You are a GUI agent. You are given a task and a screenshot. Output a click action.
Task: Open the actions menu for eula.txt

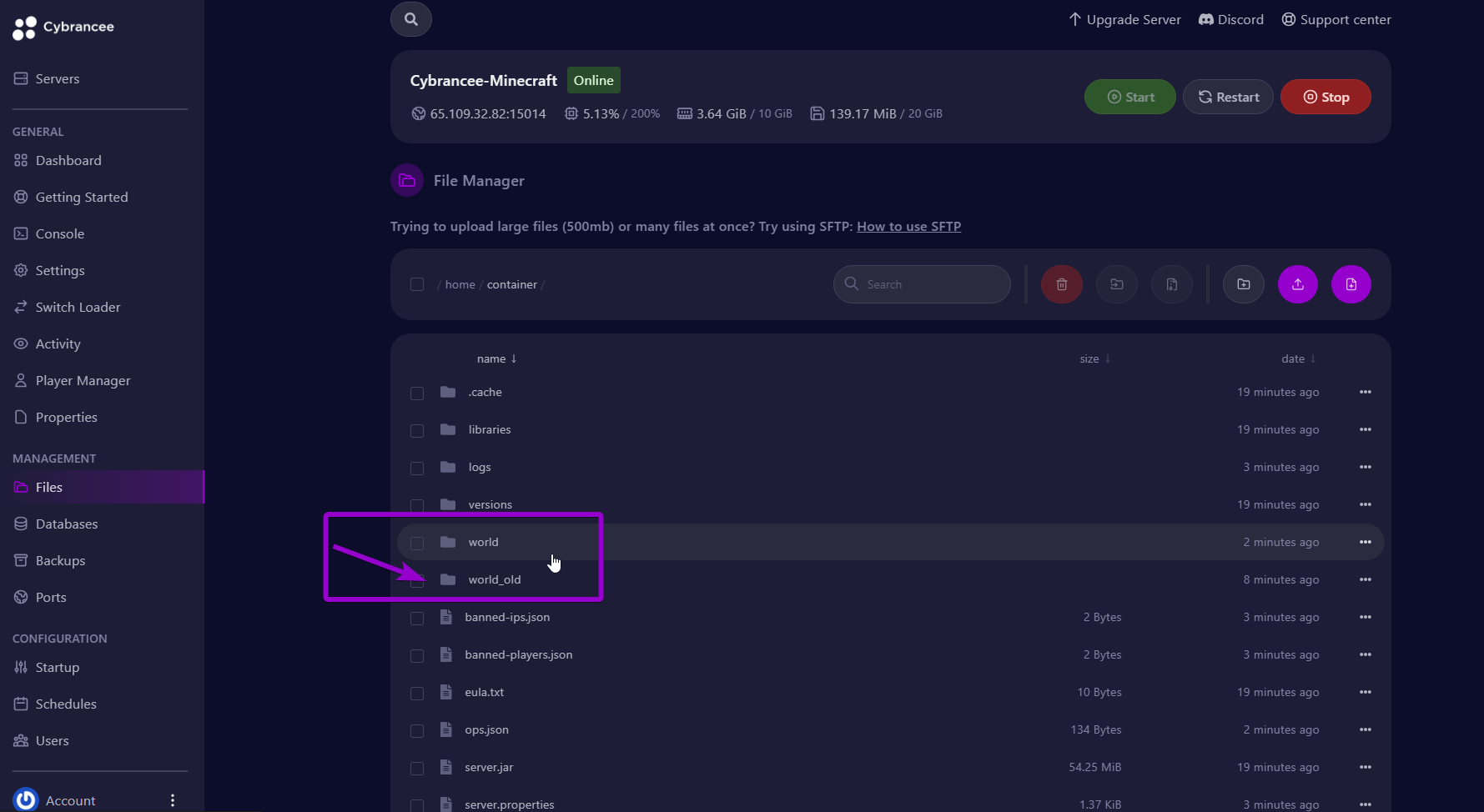click(1366, 692)
